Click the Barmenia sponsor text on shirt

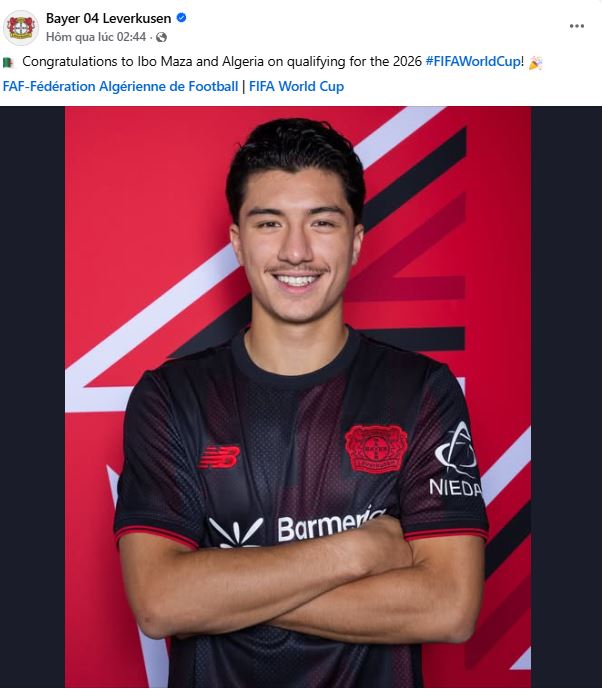[331, 524]
